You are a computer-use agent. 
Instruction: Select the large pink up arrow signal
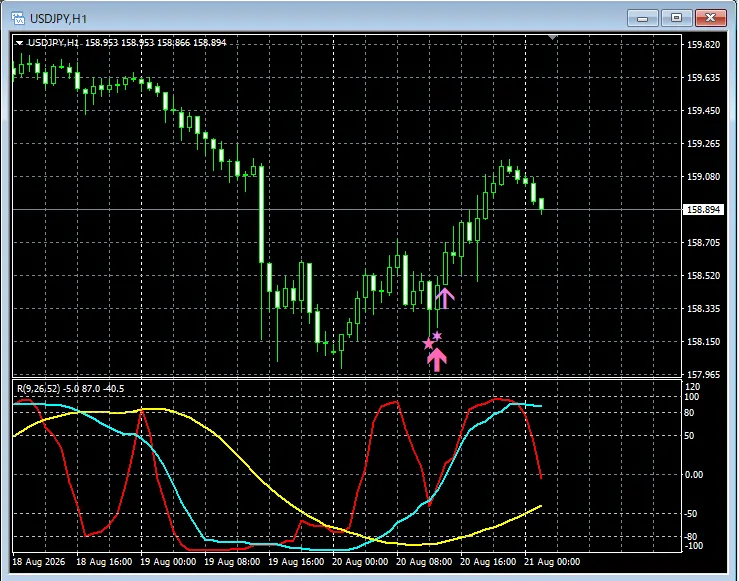437,360
